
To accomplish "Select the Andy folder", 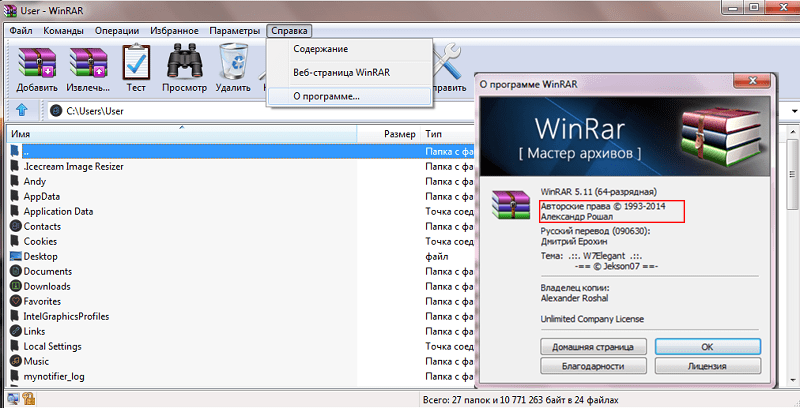I will click(x=35, y=182).
